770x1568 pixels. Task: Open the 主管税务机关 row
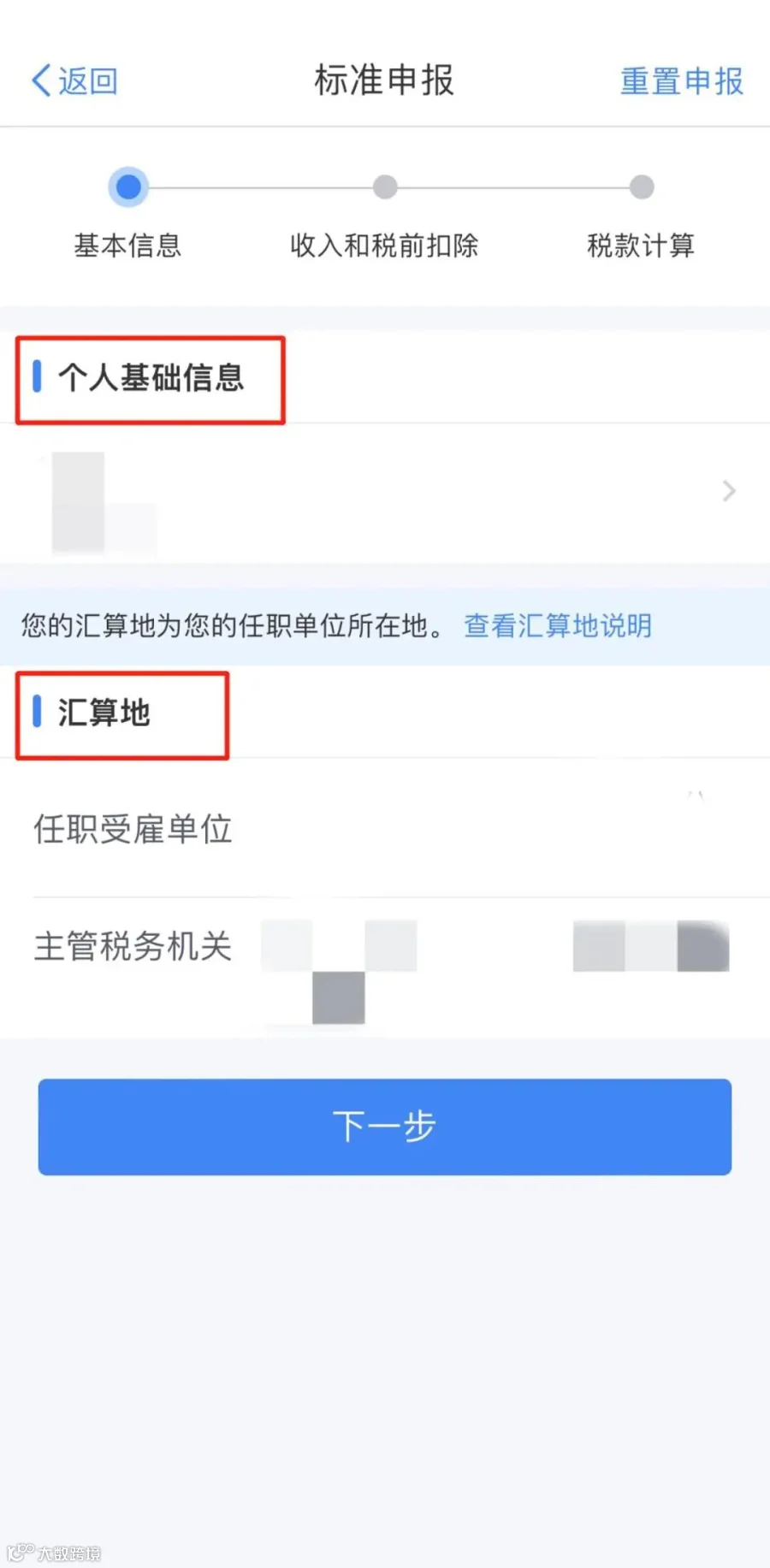(x=385, y=968)
